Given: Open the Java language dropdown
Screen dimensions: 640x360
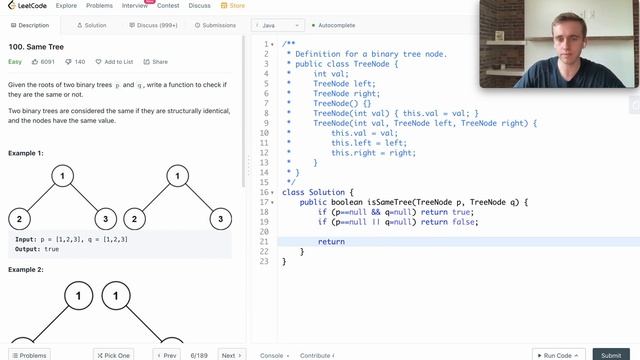Looking at the screenshot, I should coord(278,25).
